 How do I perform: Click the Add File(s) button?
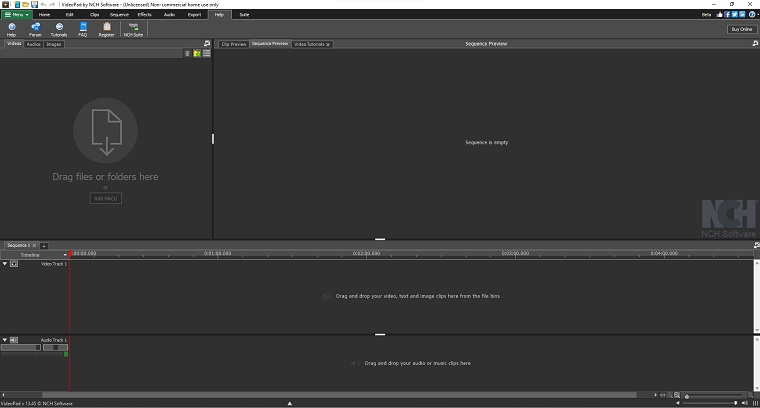pos(106,198)
